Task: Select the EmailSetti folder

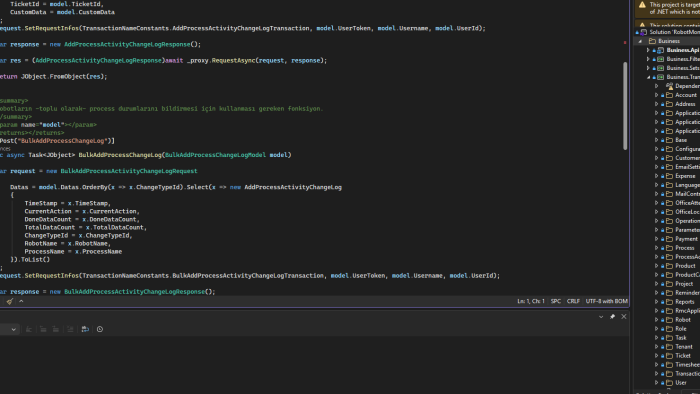Action: tap(688, 167)
